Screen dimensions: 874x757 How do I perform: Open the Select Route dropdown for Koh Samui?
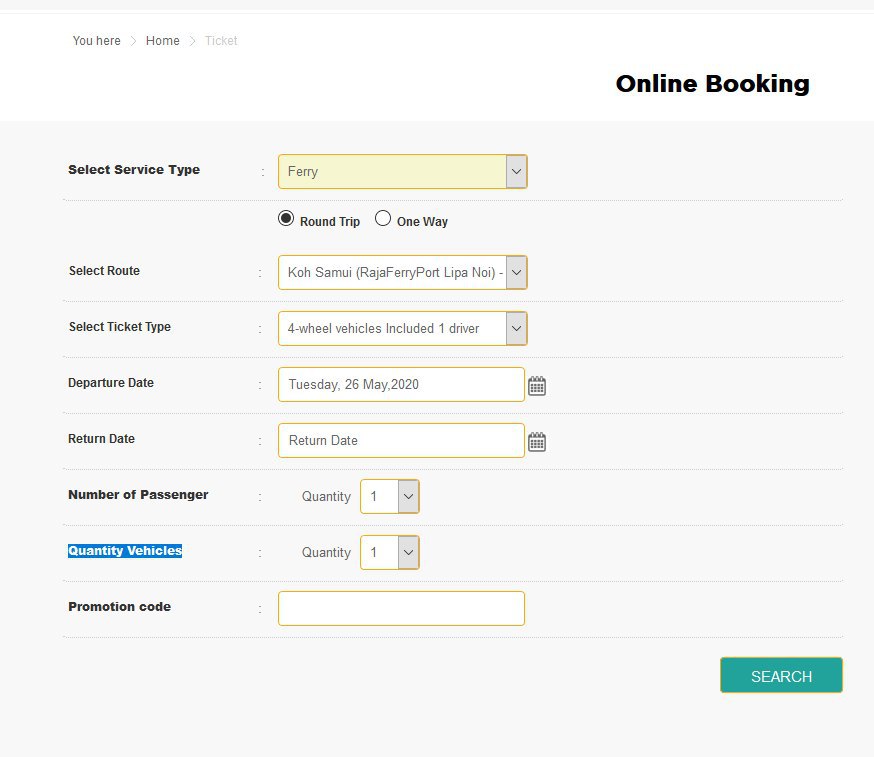click(402, 273)
